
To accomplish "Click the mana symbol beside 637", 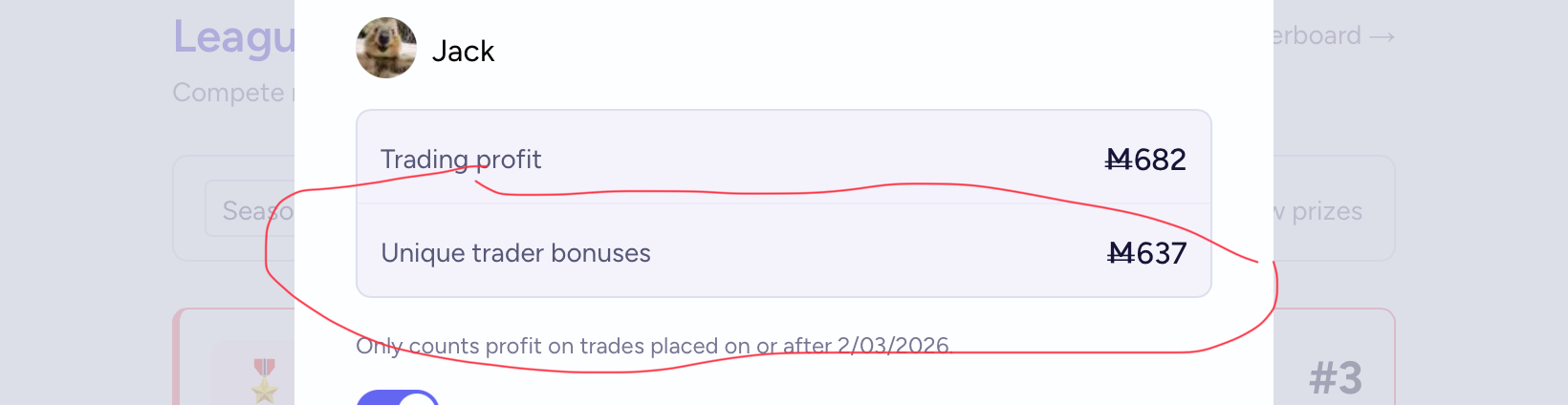I will coord(1120,253).
